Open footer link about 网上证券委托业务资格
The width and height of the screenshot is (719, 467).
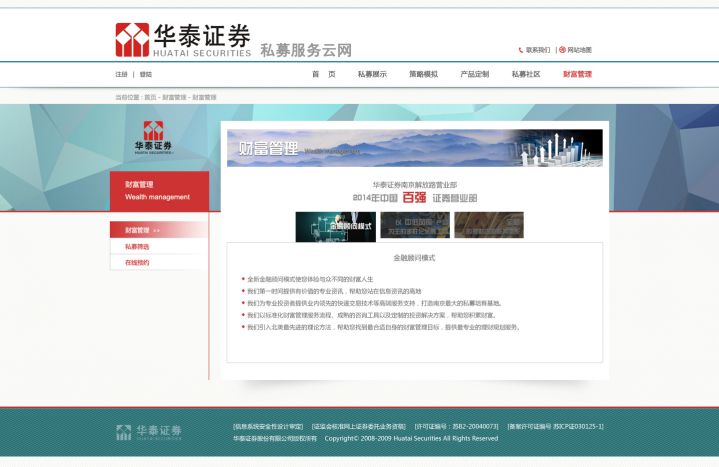[x=359, y=427]
